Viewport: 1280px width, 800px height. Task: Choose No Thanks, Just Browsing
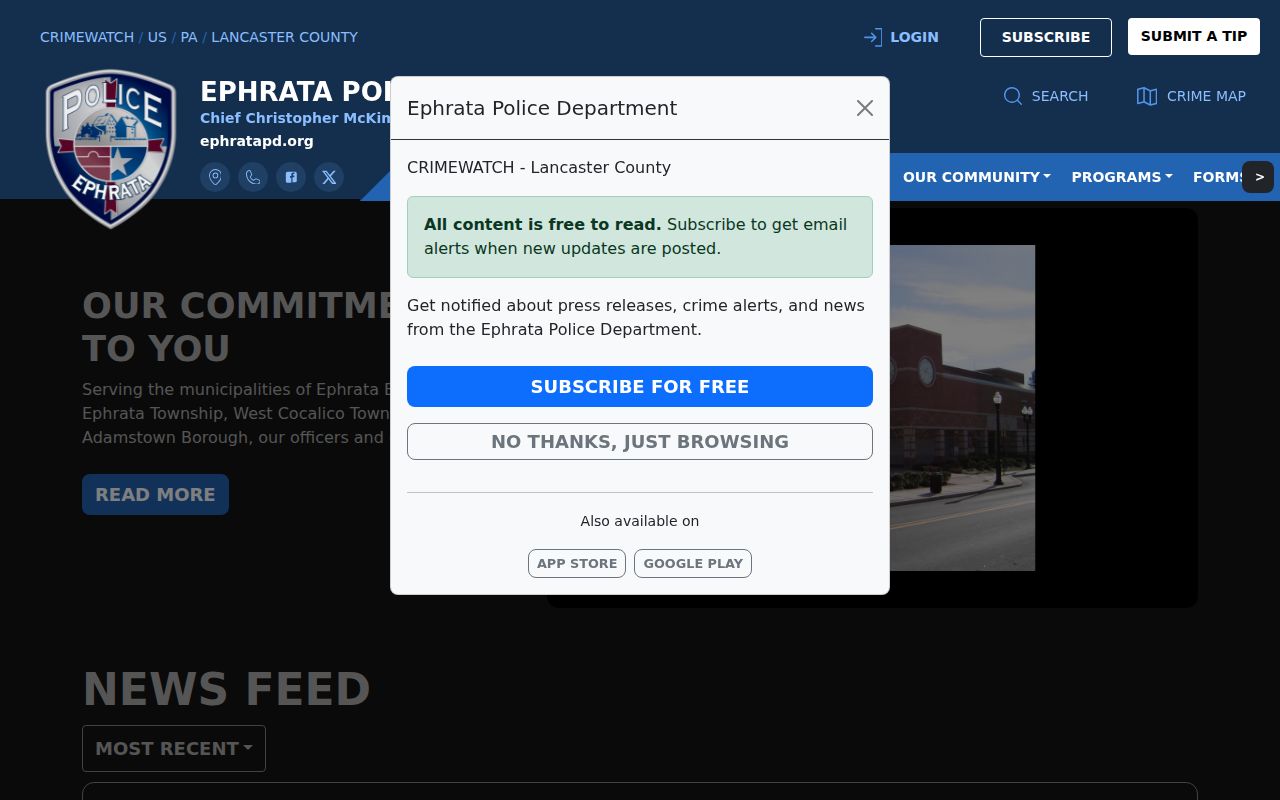(x=640, y=441)
